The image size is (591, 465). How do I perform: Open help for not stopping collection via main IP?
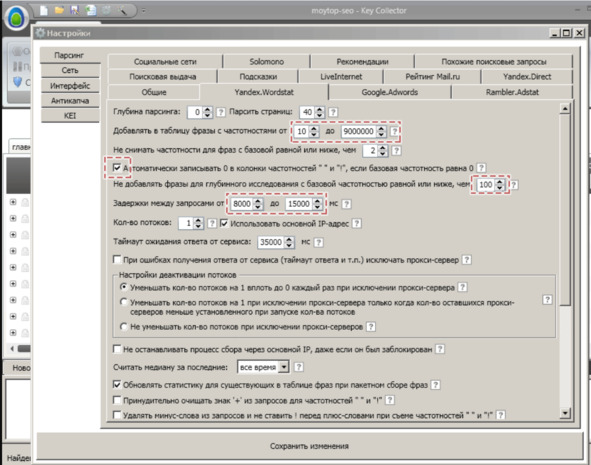(x=440, y=349)
